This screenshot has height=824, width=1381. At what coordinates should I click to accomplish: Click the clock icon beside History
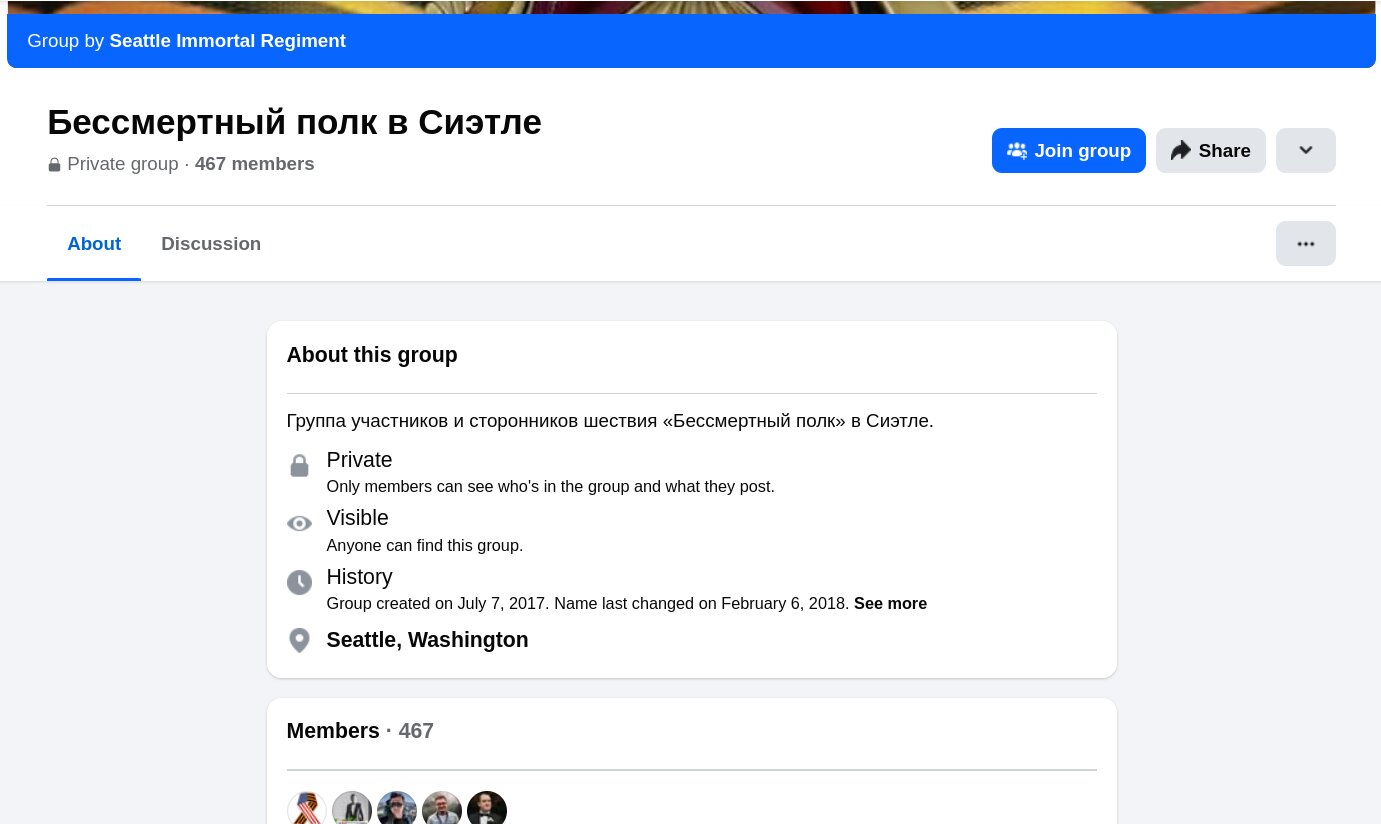click(299, 582)
